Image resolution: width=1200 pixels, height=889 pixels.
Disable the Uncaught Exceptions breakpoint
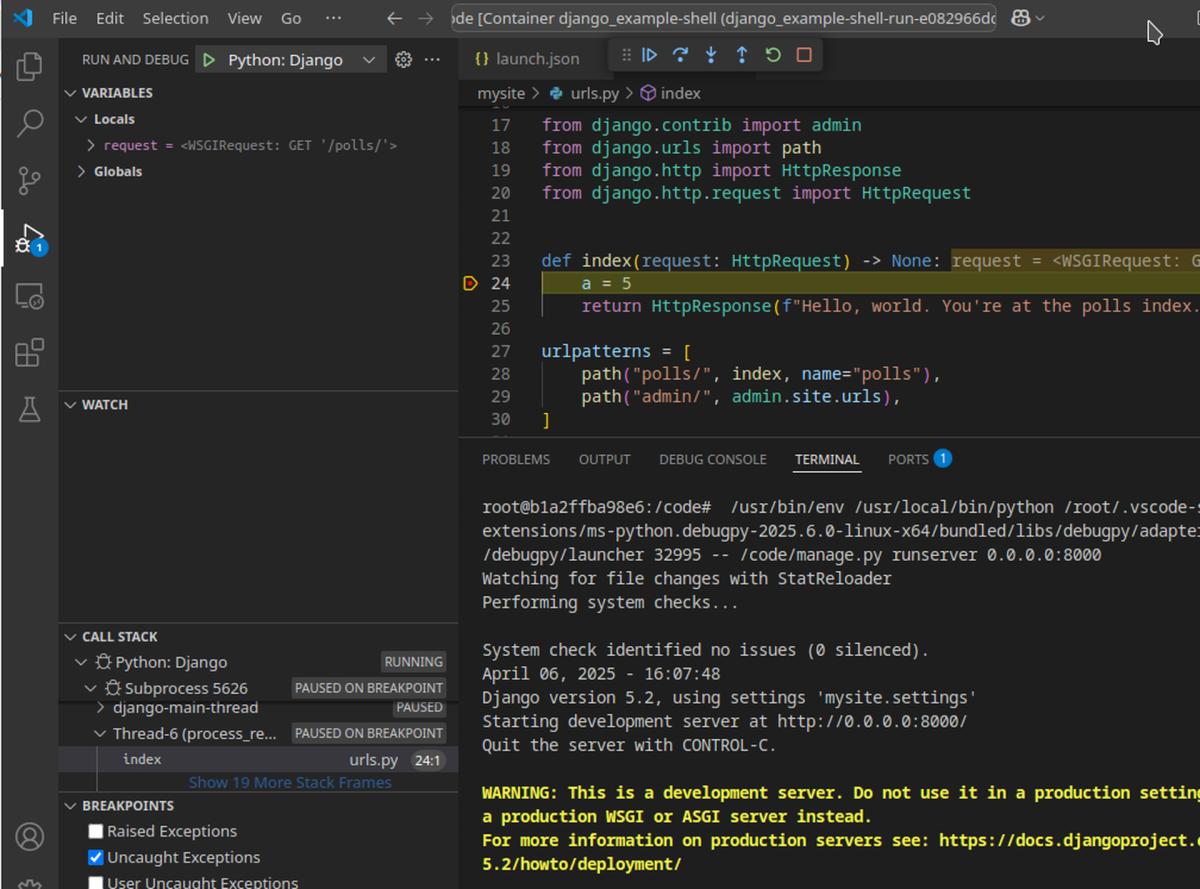pos(95,857)
